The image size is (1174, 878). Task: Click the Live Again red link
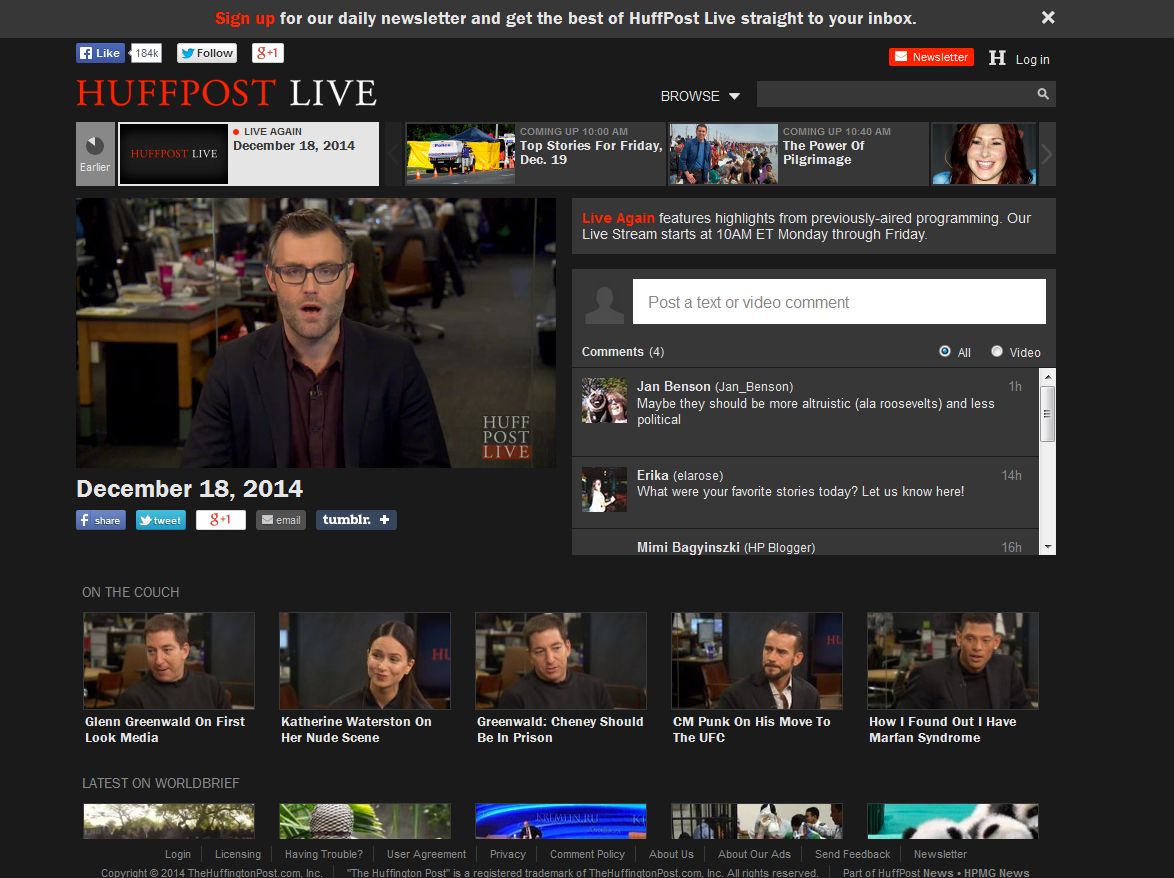coord(618,218)
